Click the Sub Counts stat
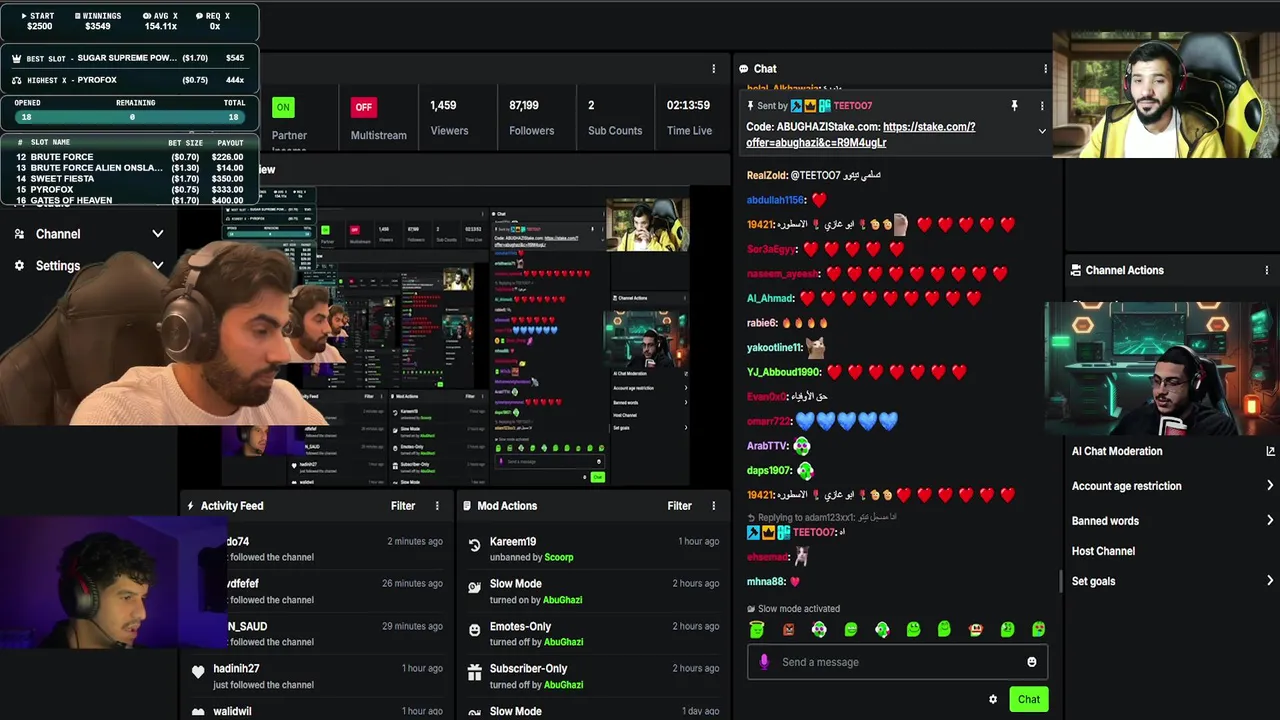Screen dimensions: 1280x720 tap(615, 117)
